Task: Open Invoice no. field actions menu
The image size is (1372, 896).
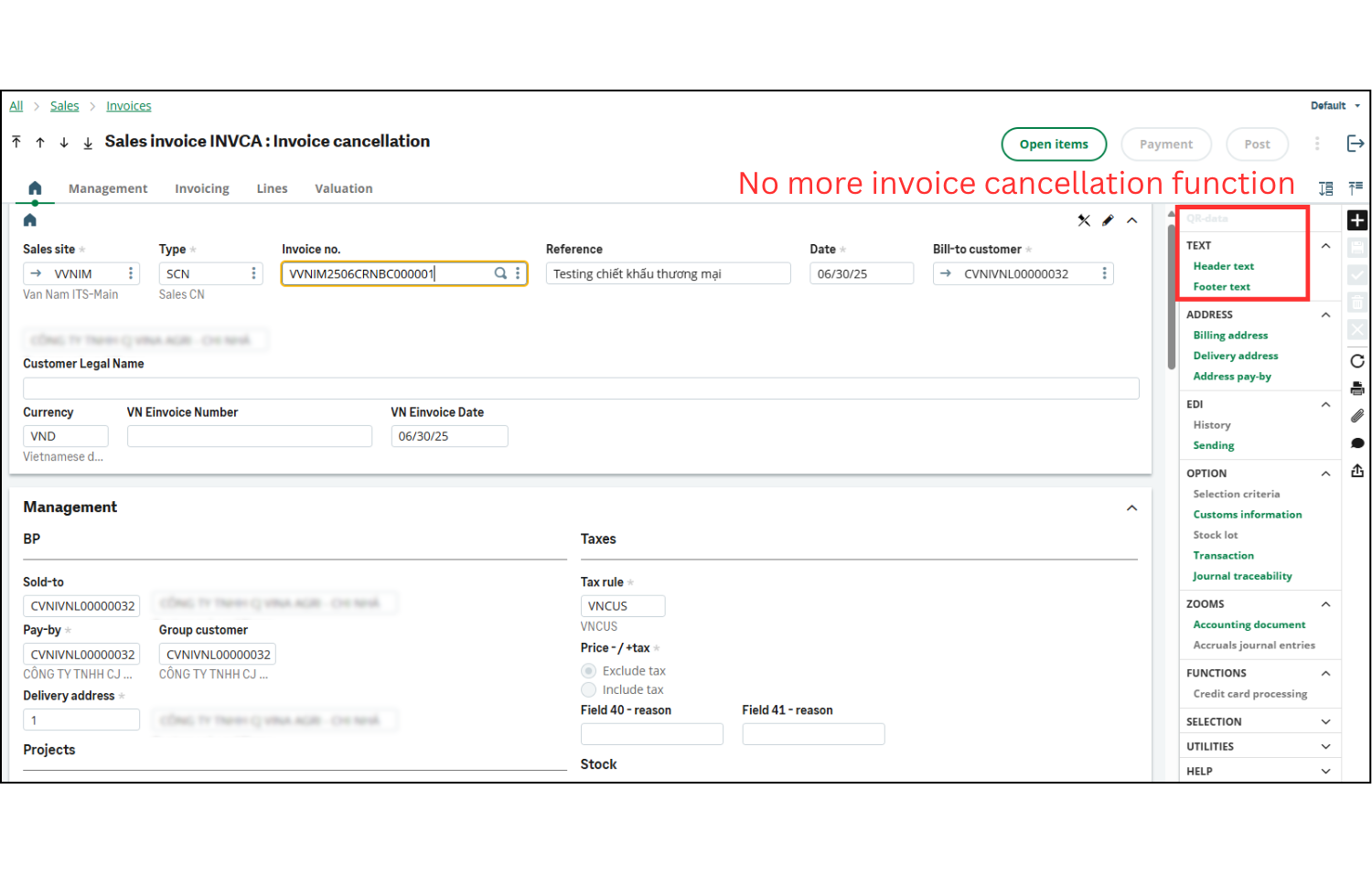Action: pyautogui.click(x=518, y=273)
